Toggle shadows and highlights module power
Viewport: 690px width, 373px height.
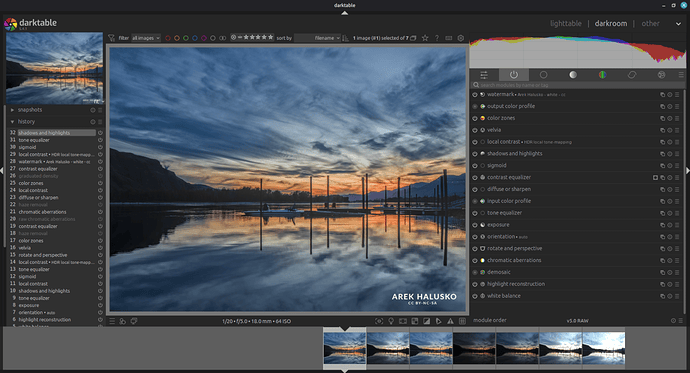pos(475,154)
